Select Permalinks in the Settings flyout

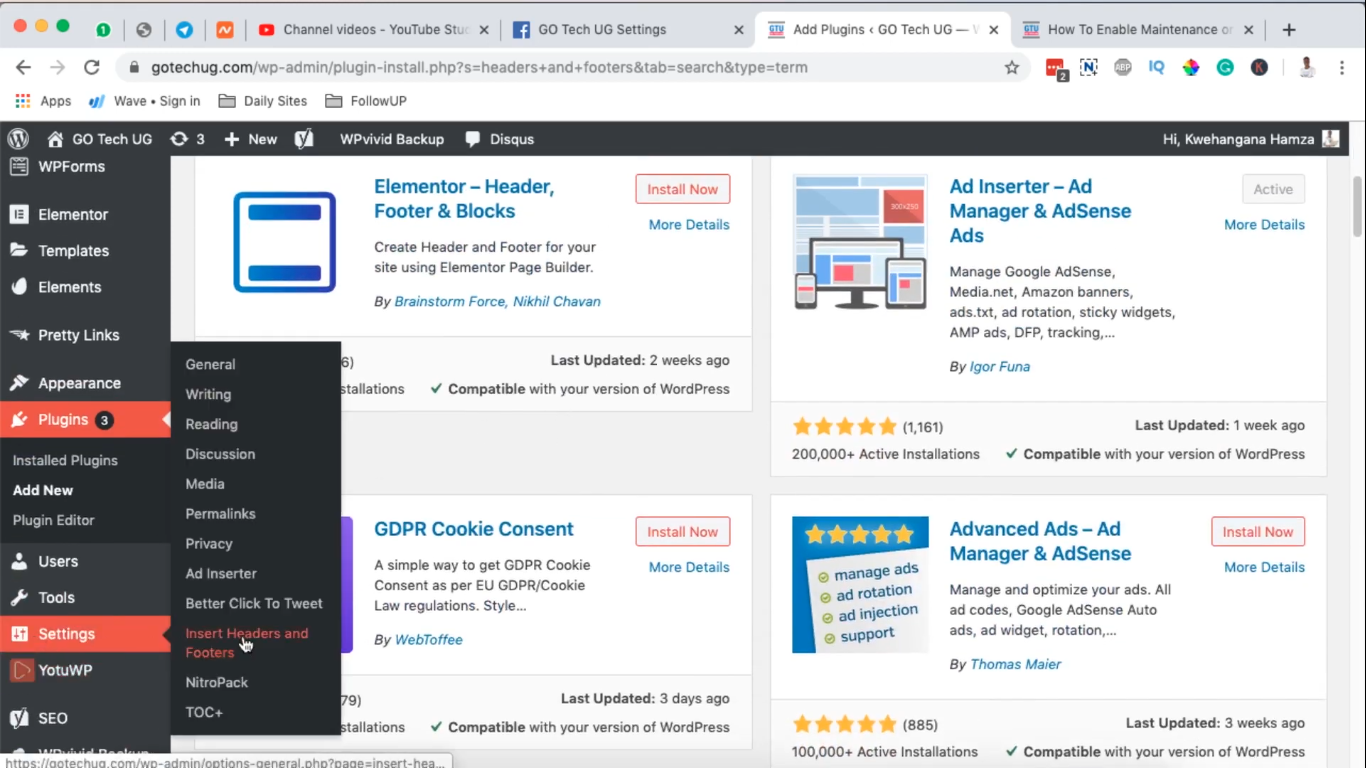[x=220, y=514]
